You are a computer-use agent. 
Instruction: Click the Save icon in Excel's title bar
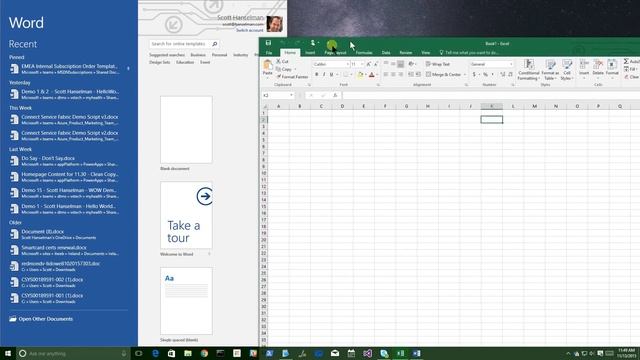[x=268, y=43]
